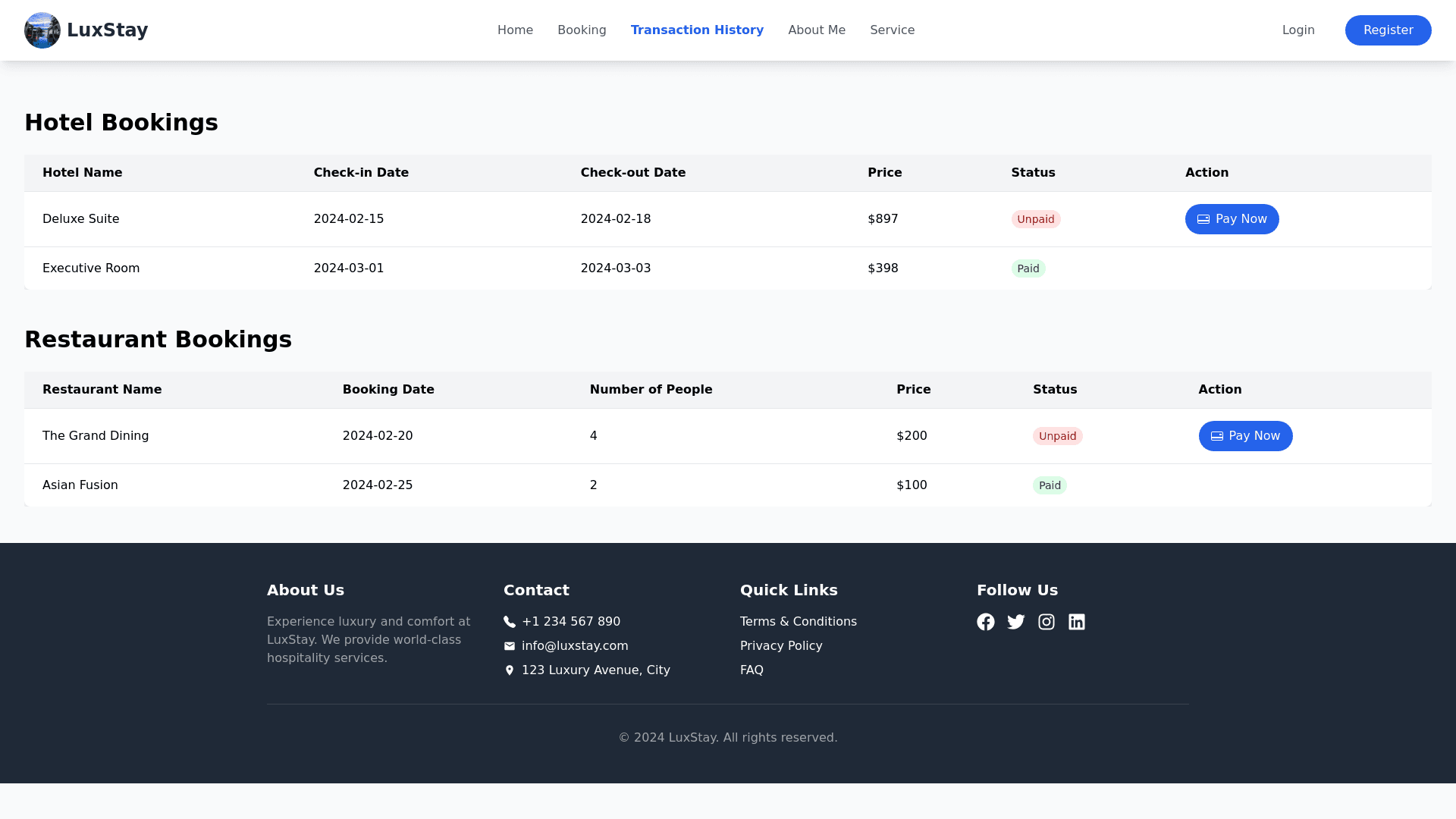Screen dimensions: 1456x819
Task: Go to the Home menu item
Action: (x=515, y=30)
